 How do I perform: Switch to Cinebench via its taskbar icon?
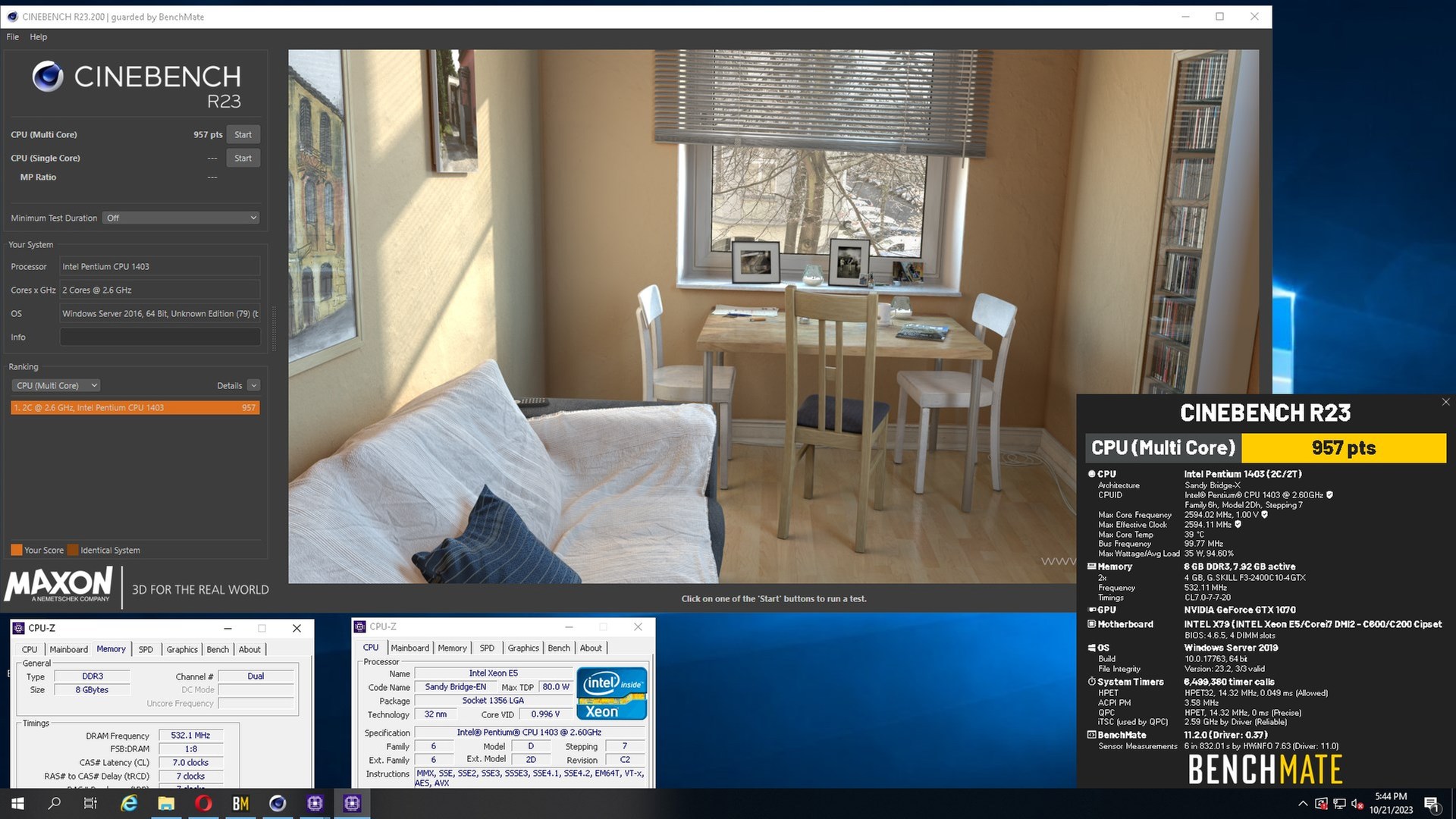point(278,803)
